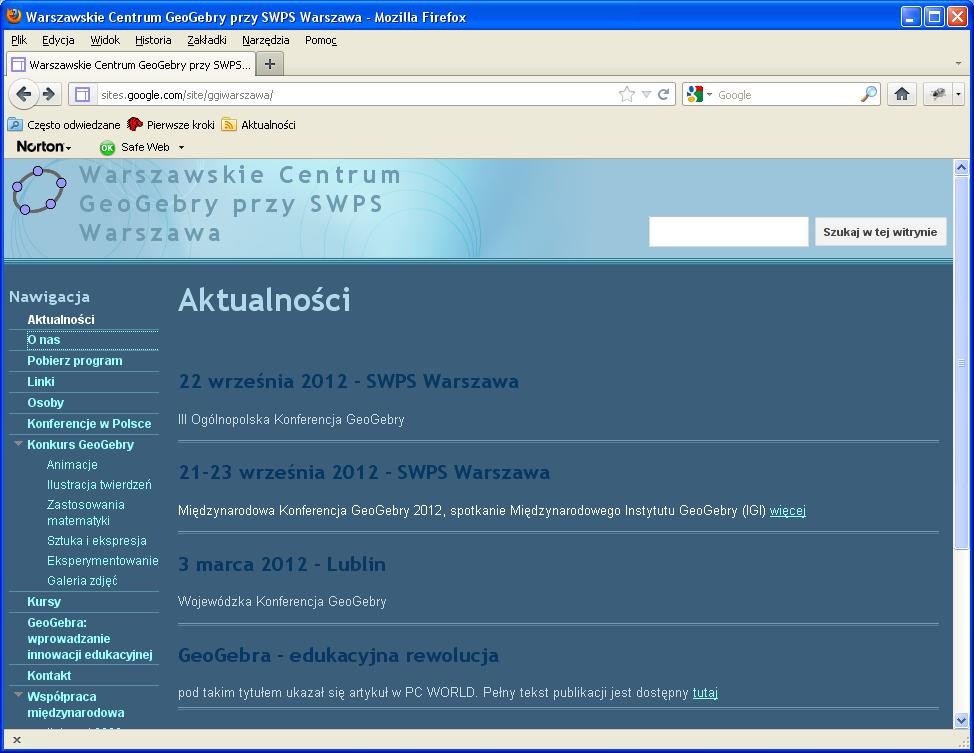Viewport: 974px width, 753px height.
Task: Open the Aktualności RSS feed bookmark
Action: (x=259, y=125)
